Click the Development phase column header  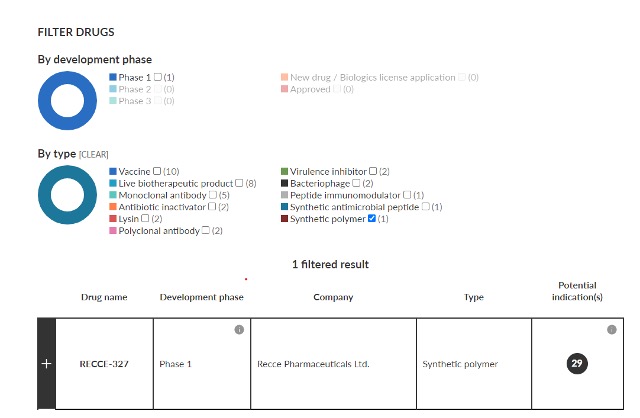201,297
